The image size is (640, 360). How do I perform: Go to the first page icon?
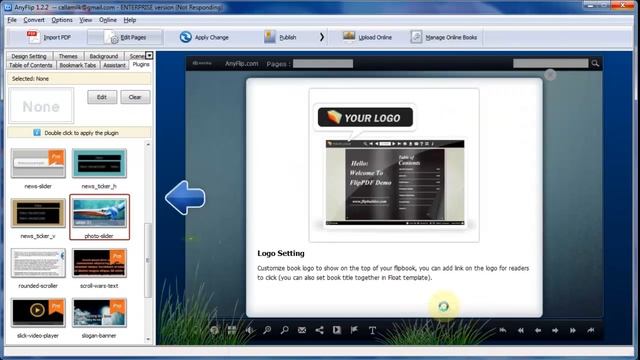coord(503,330)
